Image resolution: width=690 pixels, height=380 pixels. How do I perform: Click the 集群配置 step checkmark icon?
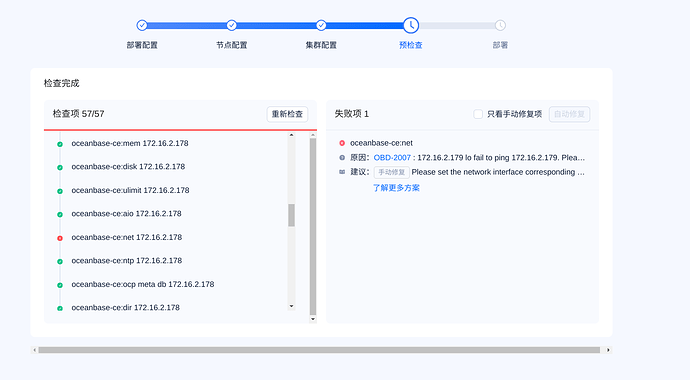[321, 25]
